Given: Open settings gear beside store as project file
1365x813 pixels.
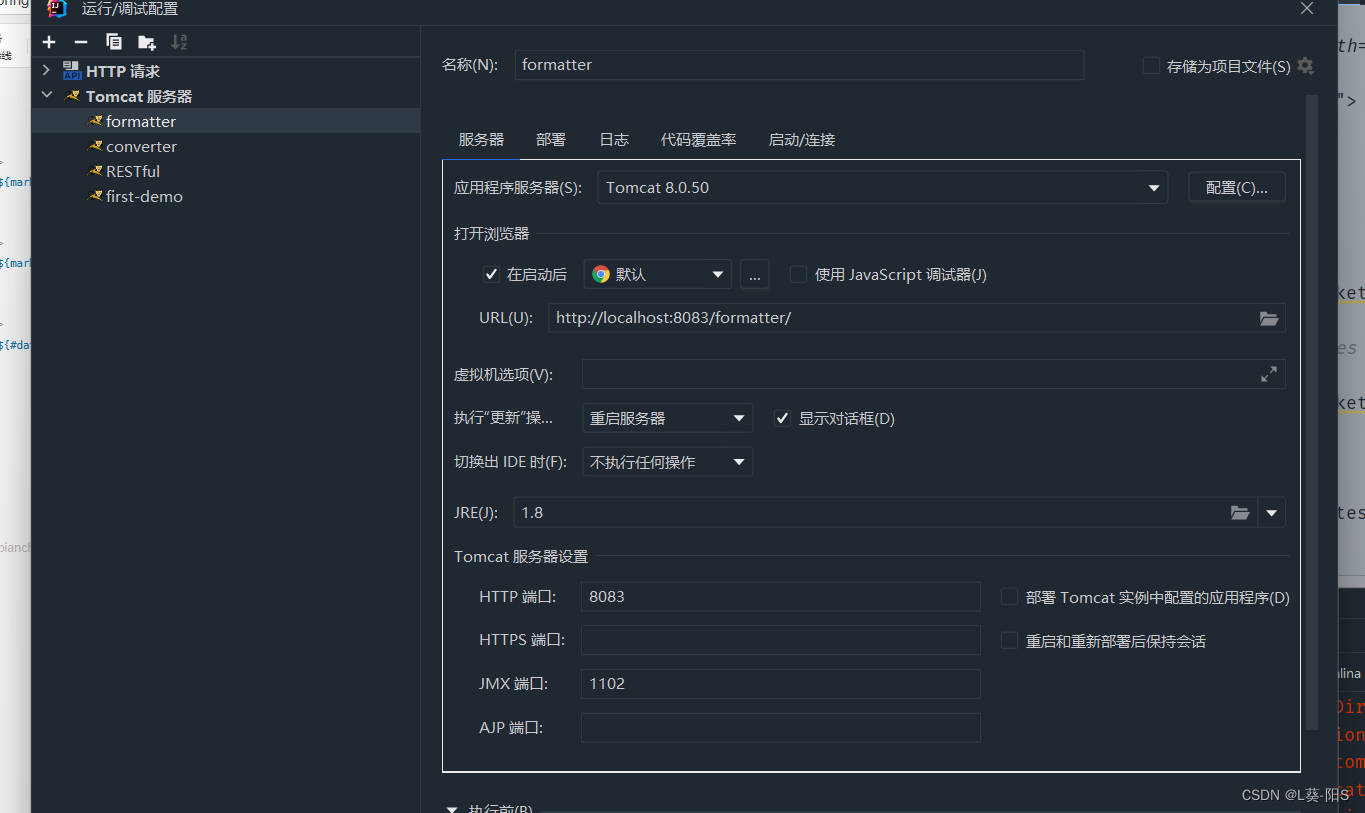Looking at the screenshot, I should [1305, 66].
